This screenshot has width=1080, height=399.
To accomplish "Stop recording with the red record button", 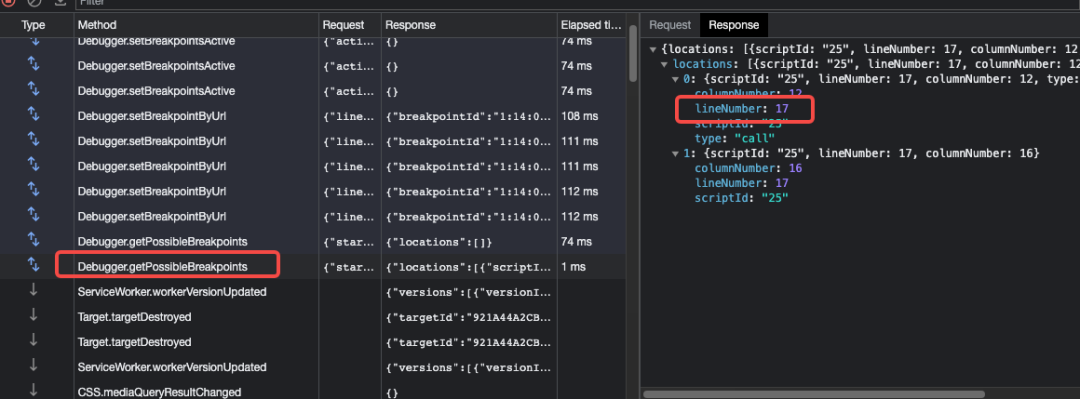I will coord(9,2).
